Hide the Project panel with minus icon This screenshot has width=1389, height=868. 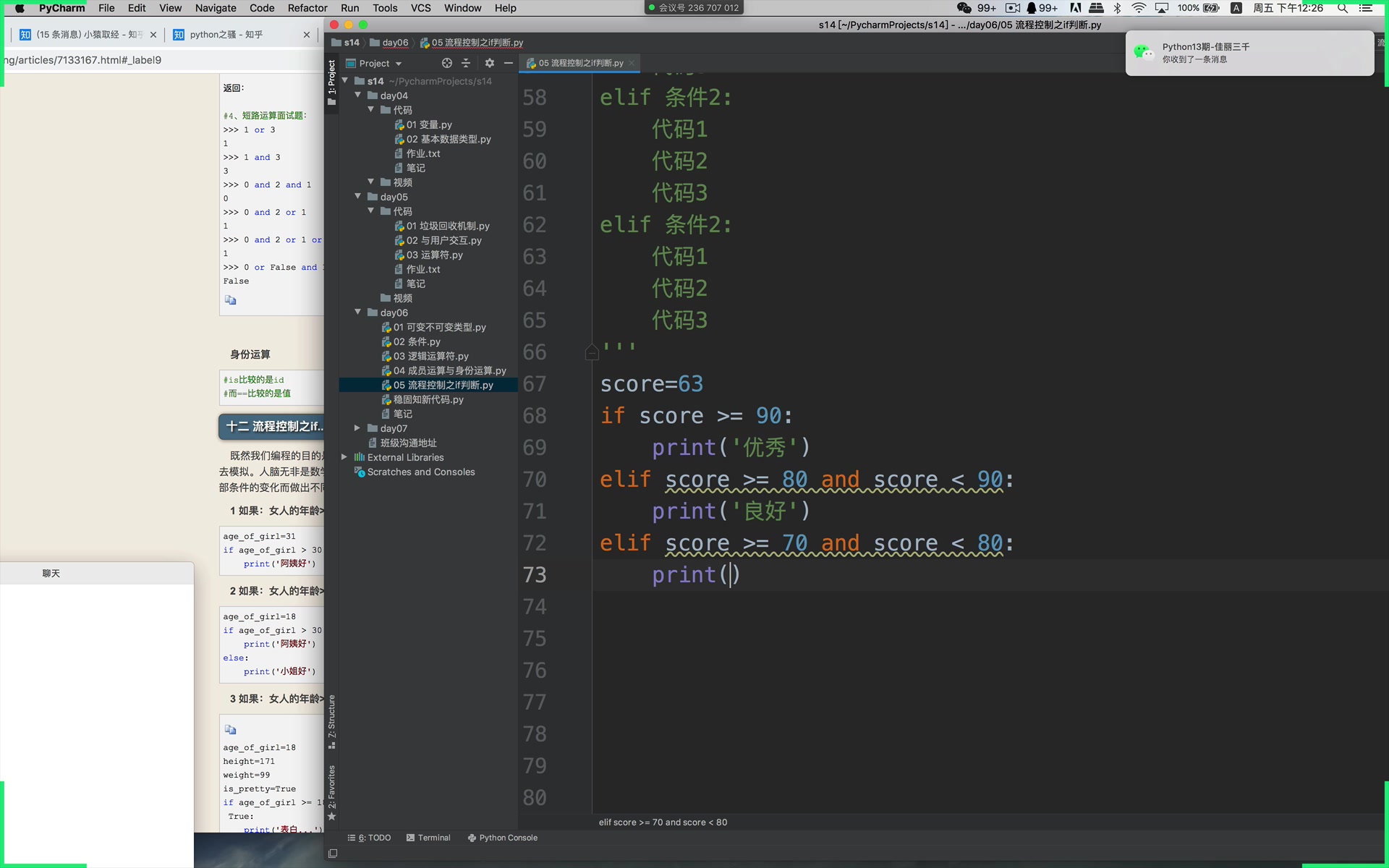(509, 63)
